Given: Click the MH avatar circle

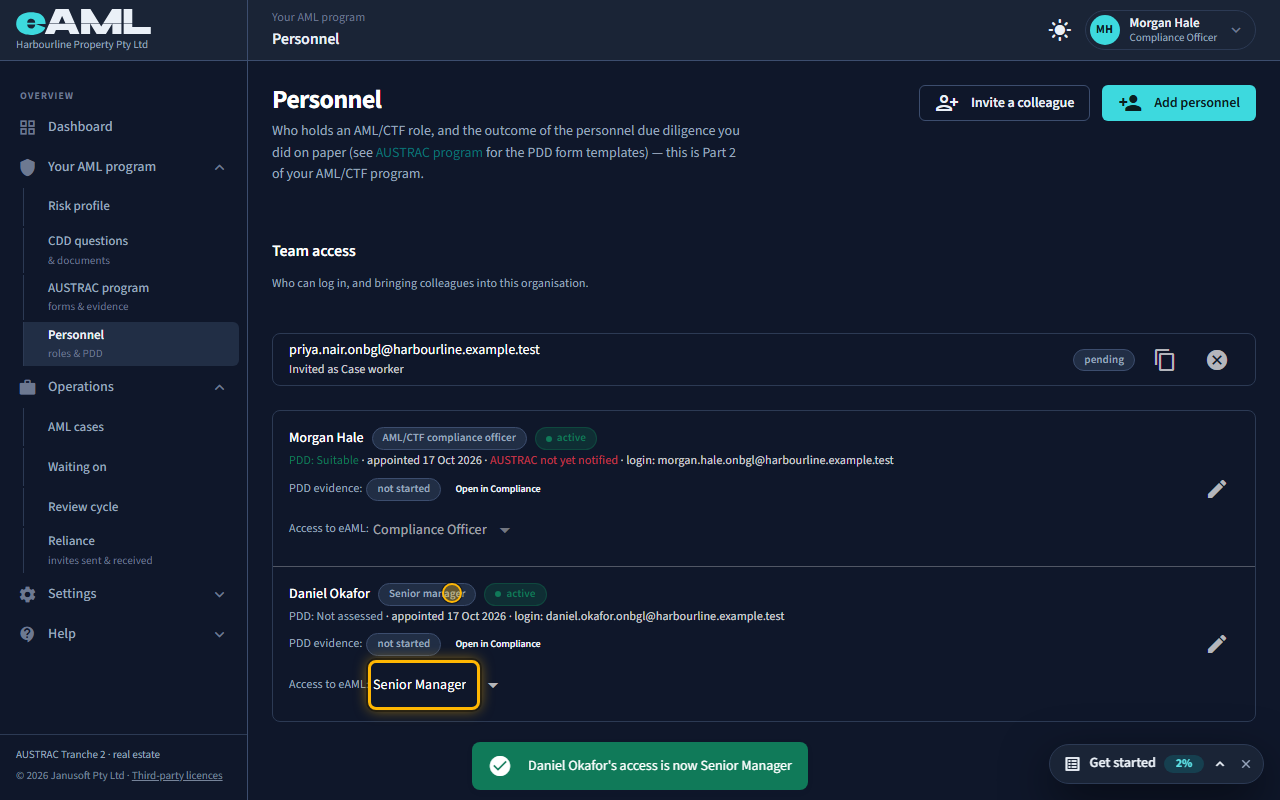Looking at the screenshot, I should point(1105,30).
